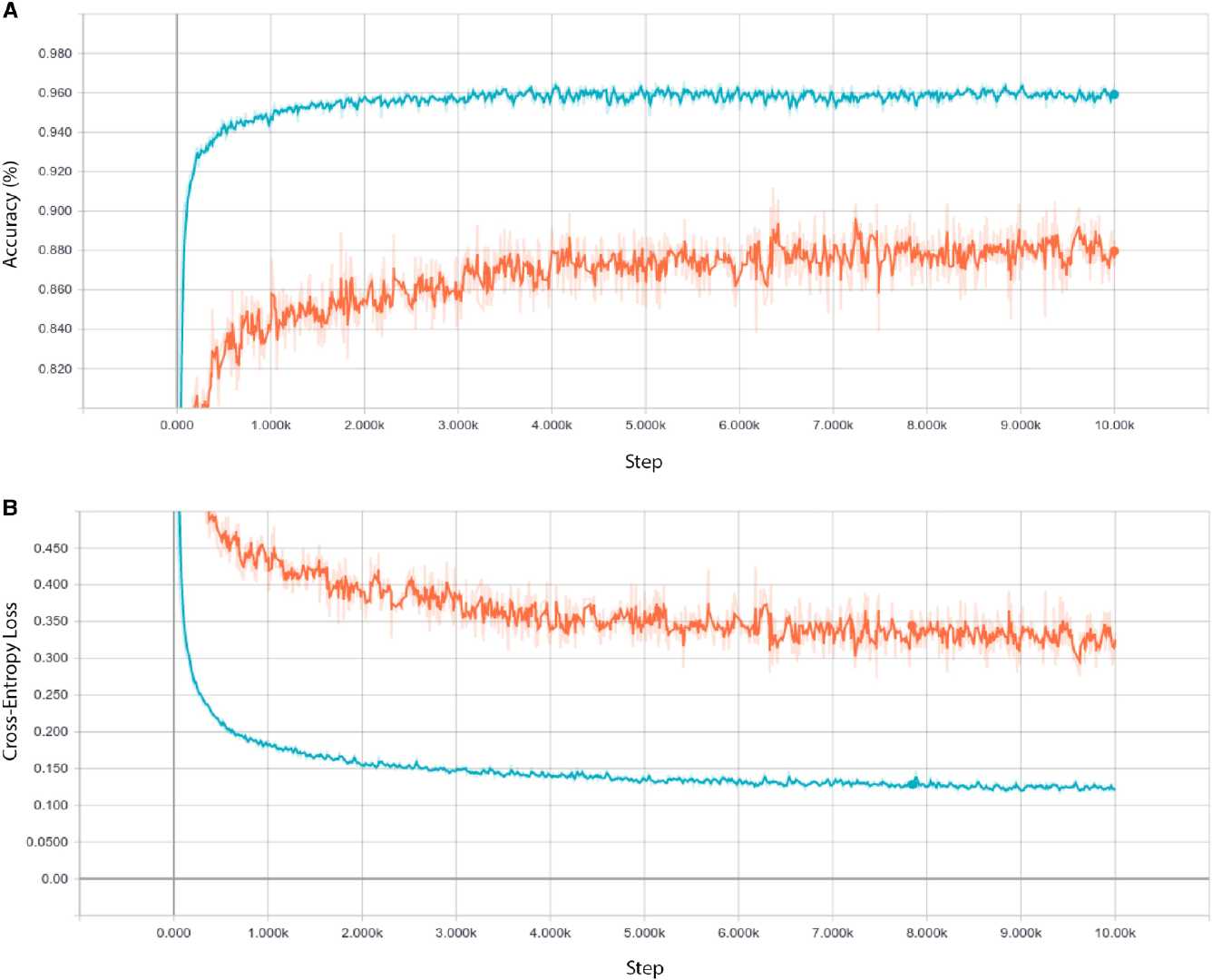Click the 0.980 tick on accuracy axis

pos(54,54)
